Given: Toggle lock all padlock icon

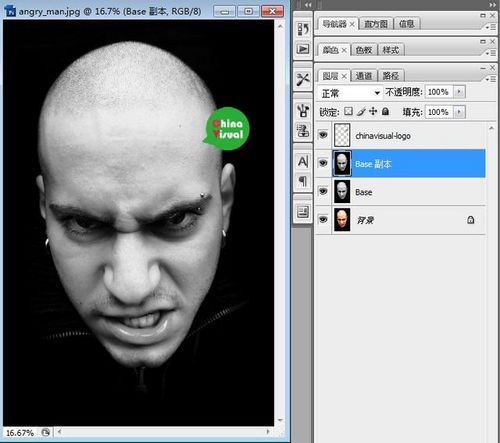Looking at the screenshot, I should (385, 111).
